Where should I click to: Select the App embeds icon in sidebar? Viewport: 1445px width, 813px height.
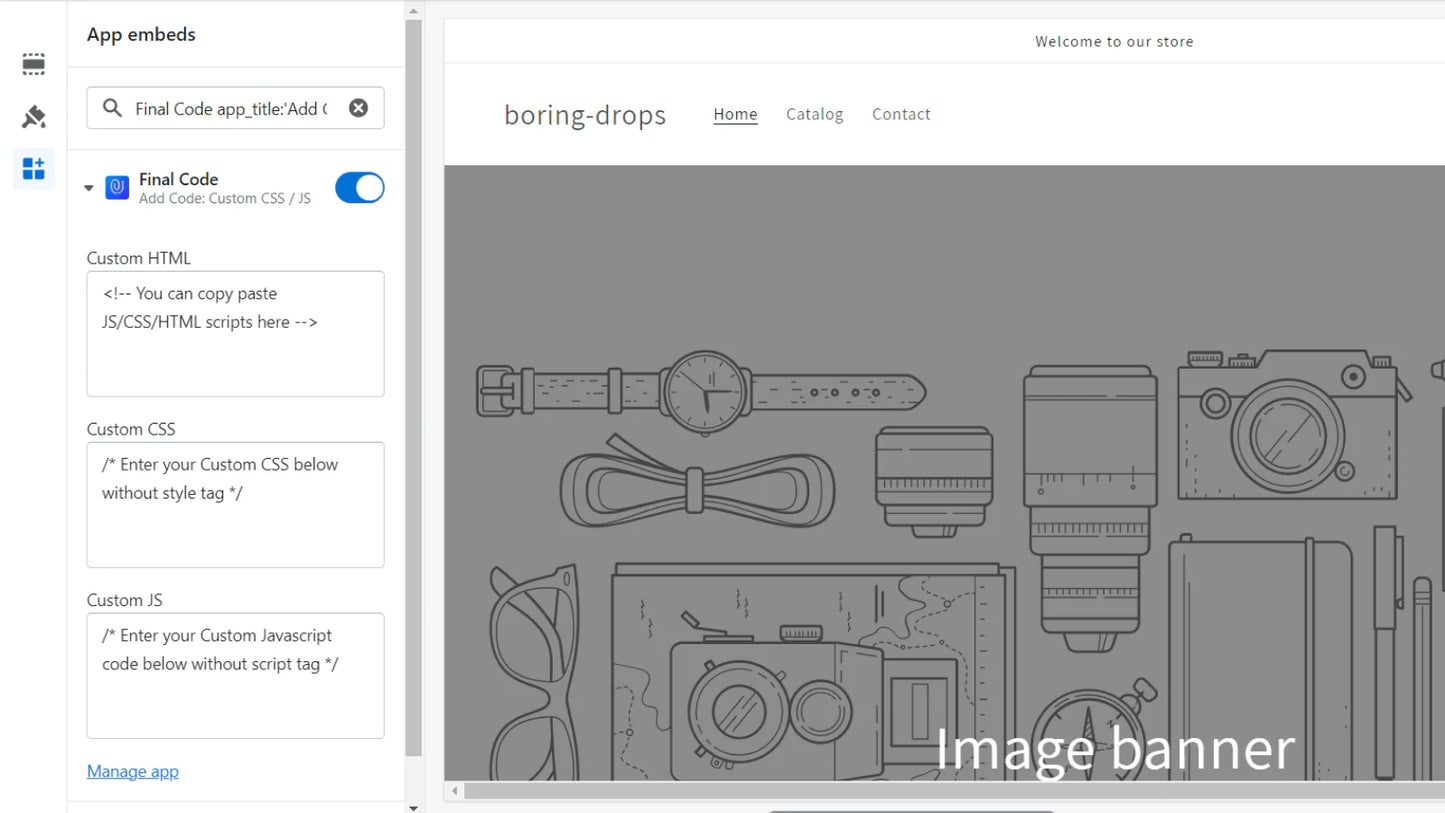pyautogui.click(x=33, y=168)
